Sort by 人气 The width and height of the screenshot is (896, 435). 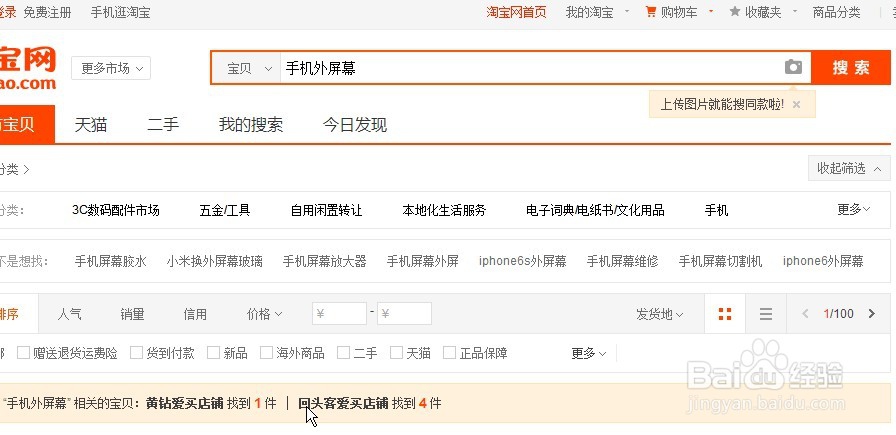coord(69,314)
